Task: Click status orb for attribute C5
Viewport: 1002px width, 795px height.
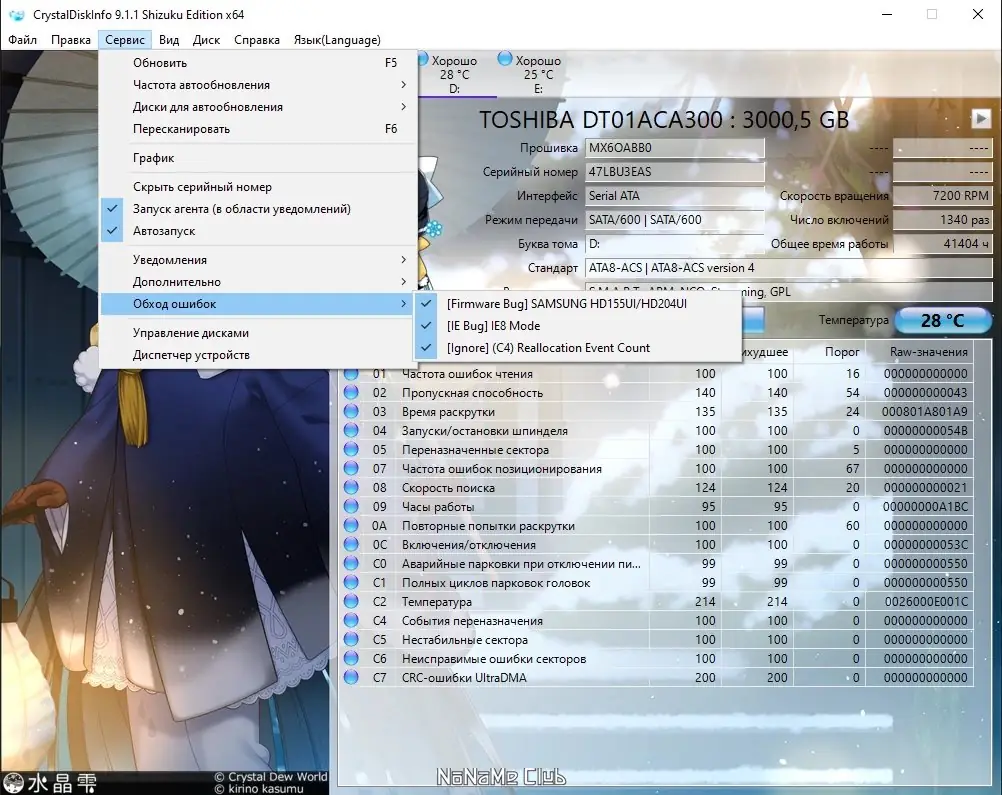Action: pos(351,639)
